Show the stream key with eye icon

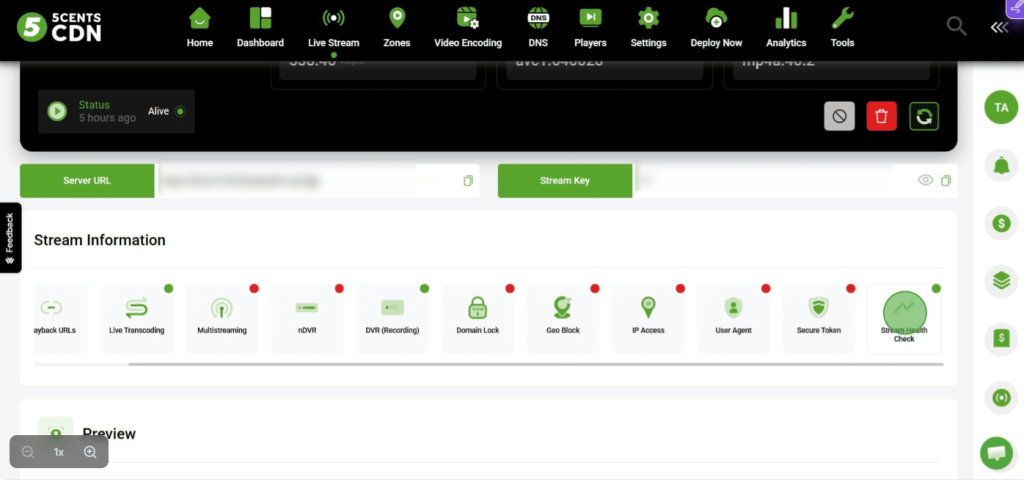pos(926,181)
